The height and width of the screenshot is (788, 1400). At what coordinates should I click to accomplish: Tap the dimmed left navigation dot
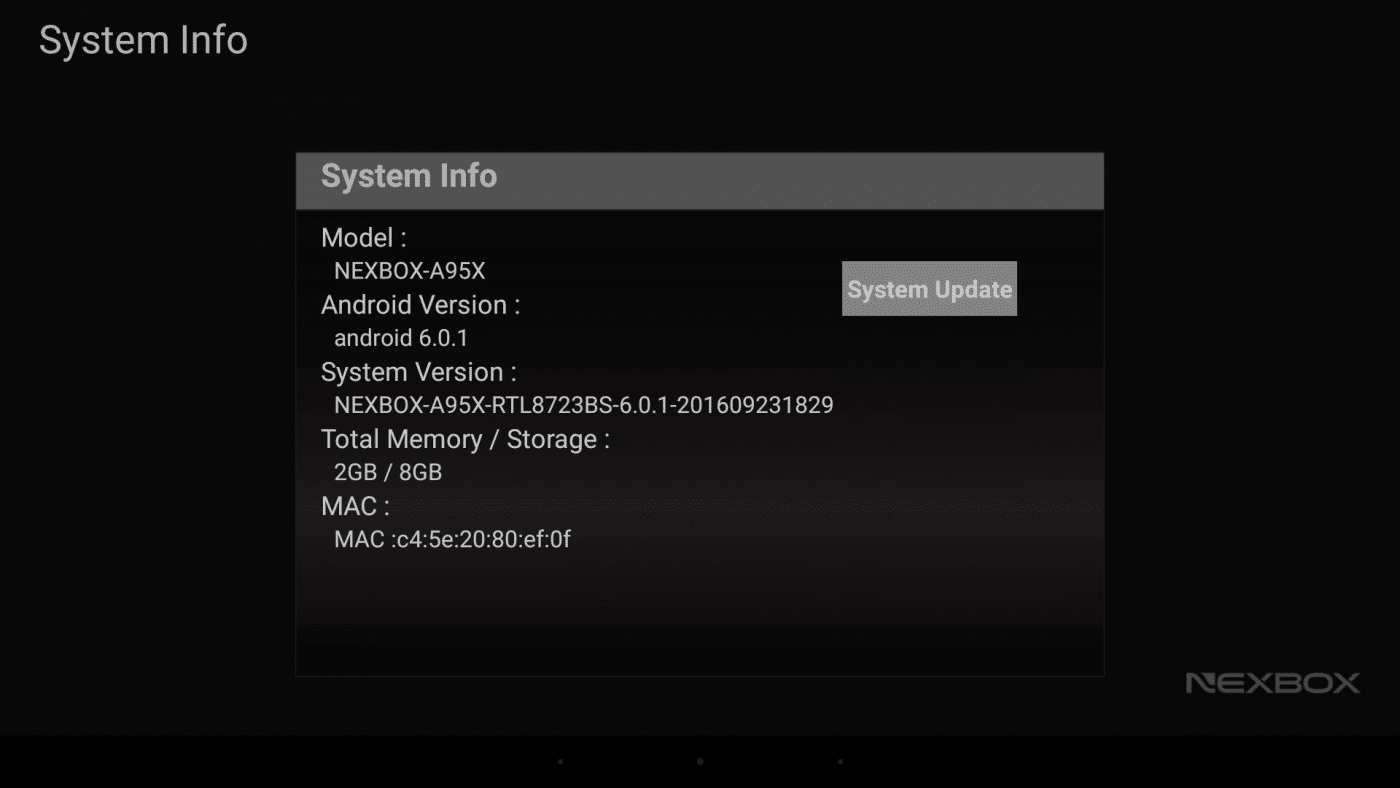click(560, 762)
